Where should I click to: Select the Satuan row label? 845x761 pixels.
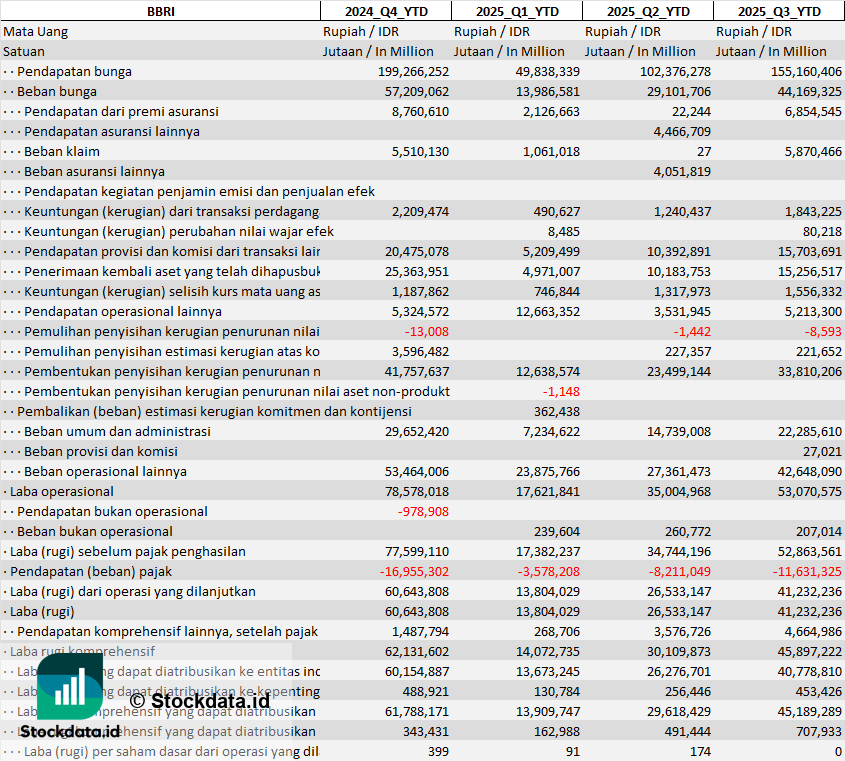pyautogui.click(x=24, y=51)
